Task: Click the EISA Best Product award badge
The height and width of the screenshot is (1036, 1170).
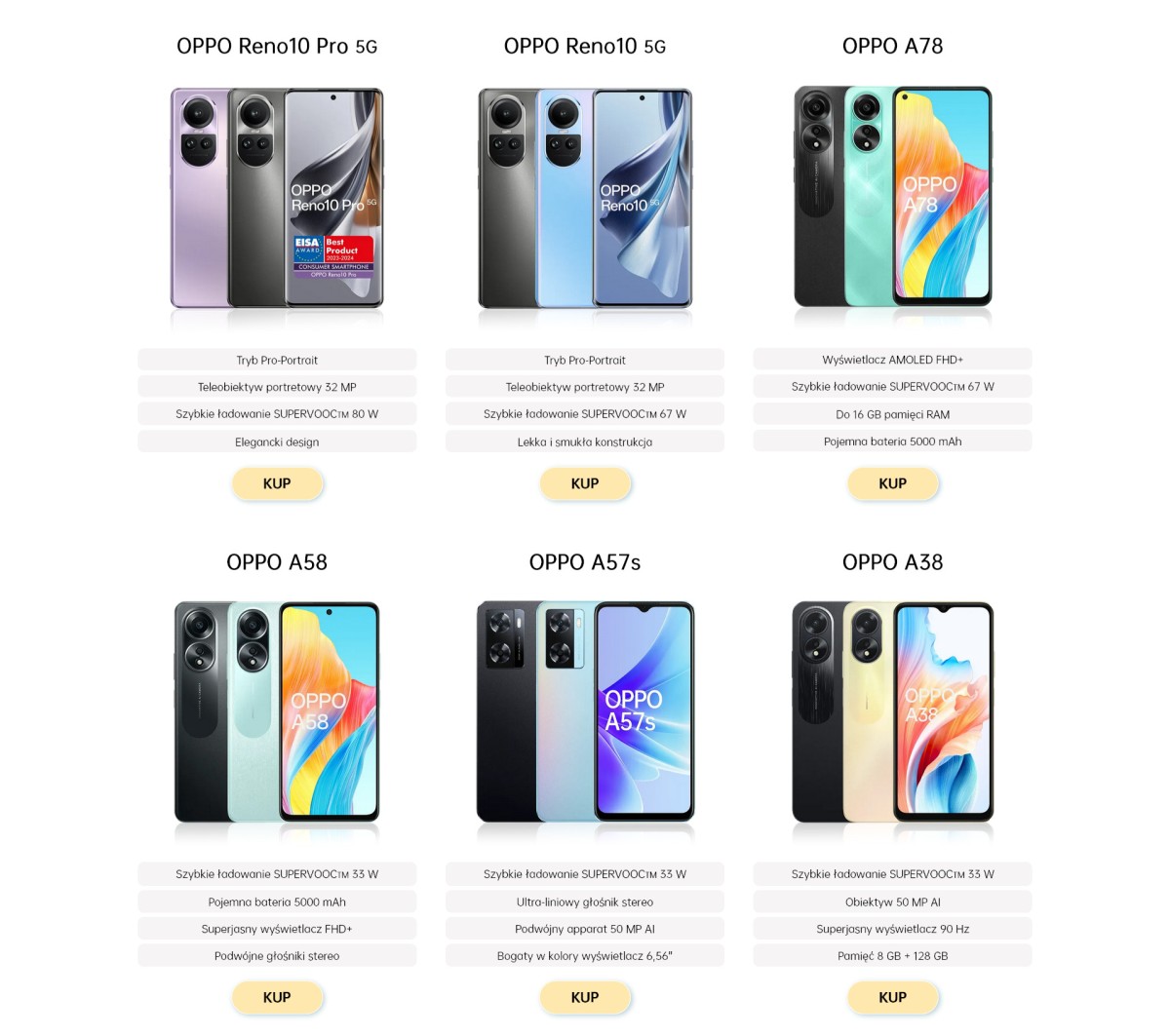Action: click(333, 256)
